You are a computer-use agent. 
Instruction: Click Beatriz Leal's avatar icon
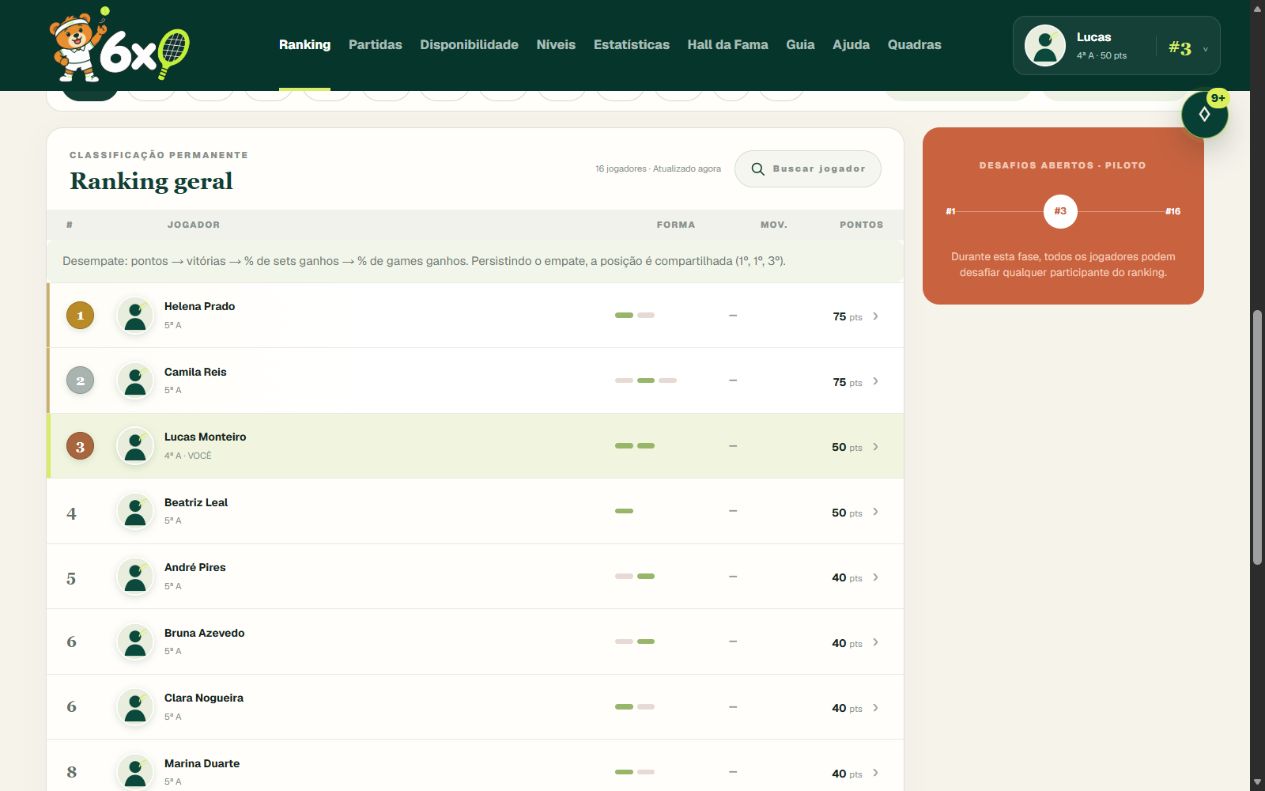coord(135,511)
